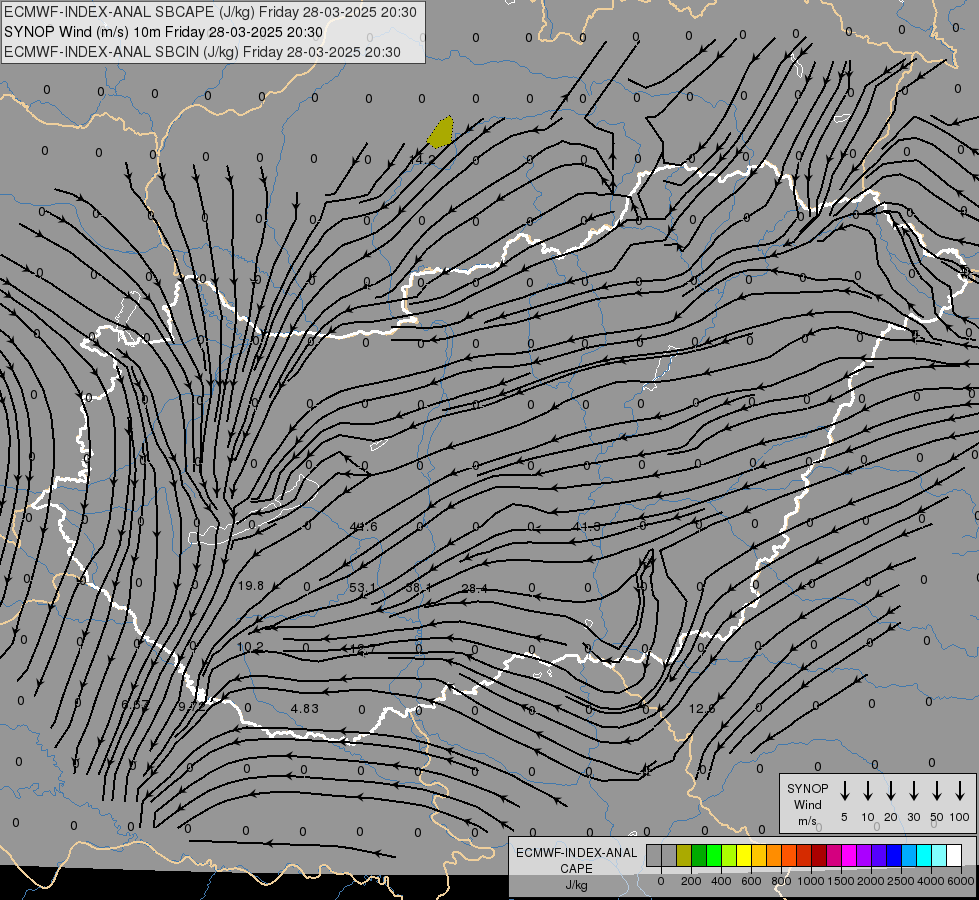Pick the pure yellow CAPE scale swatch
The height and width of the screenshot is (900, 979).
[x=744, y=855]
